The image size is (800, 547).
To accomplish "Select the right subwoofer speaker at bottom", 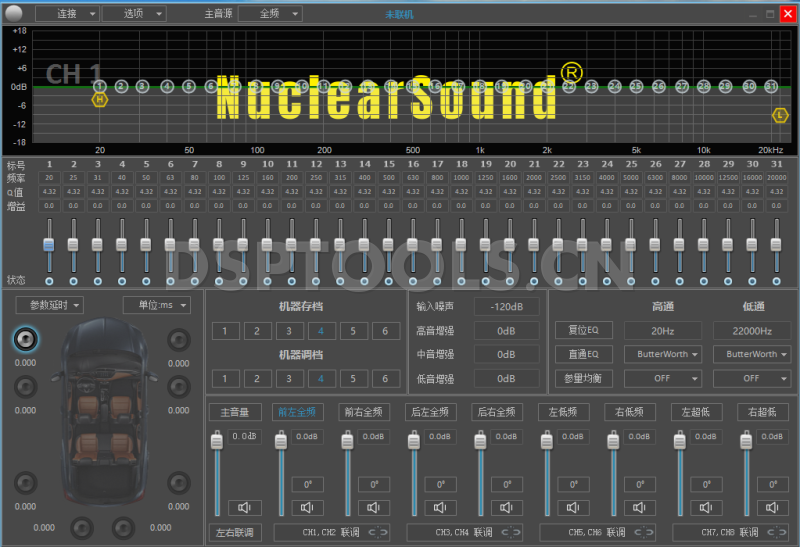I will [x=123, y=528].
